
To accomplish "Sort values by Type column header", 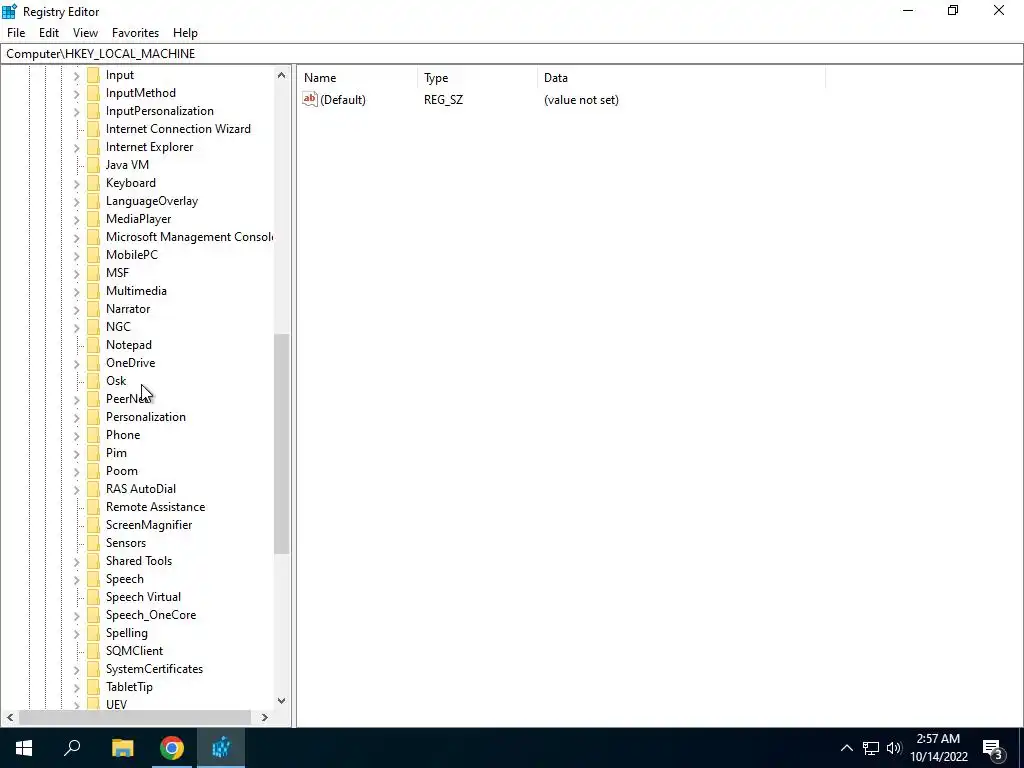I will tap(477, 78).
